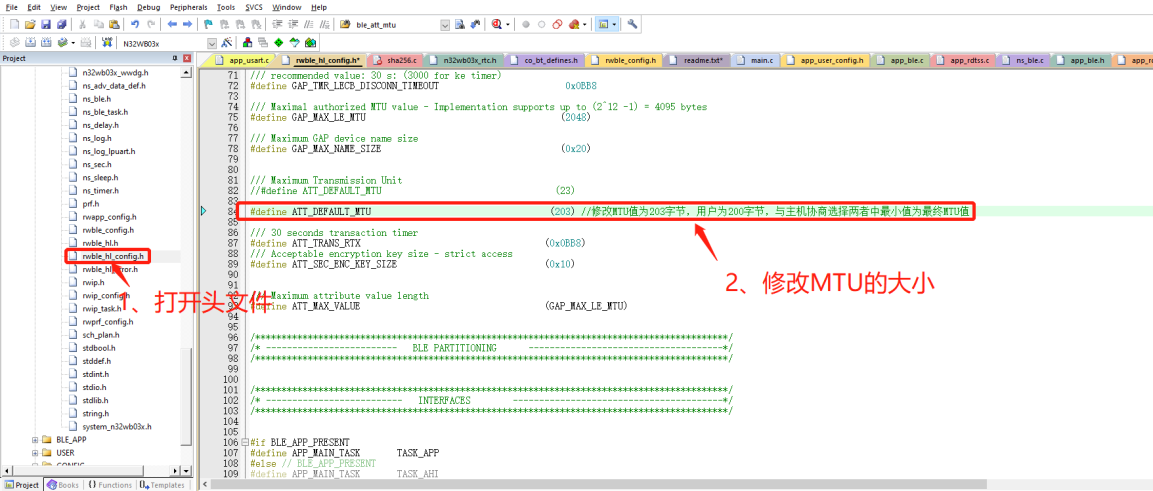Toggle the Project panel pin button
Viewport: 1153px width, 491px height.
pyautogui.click(x=175, y=59)
